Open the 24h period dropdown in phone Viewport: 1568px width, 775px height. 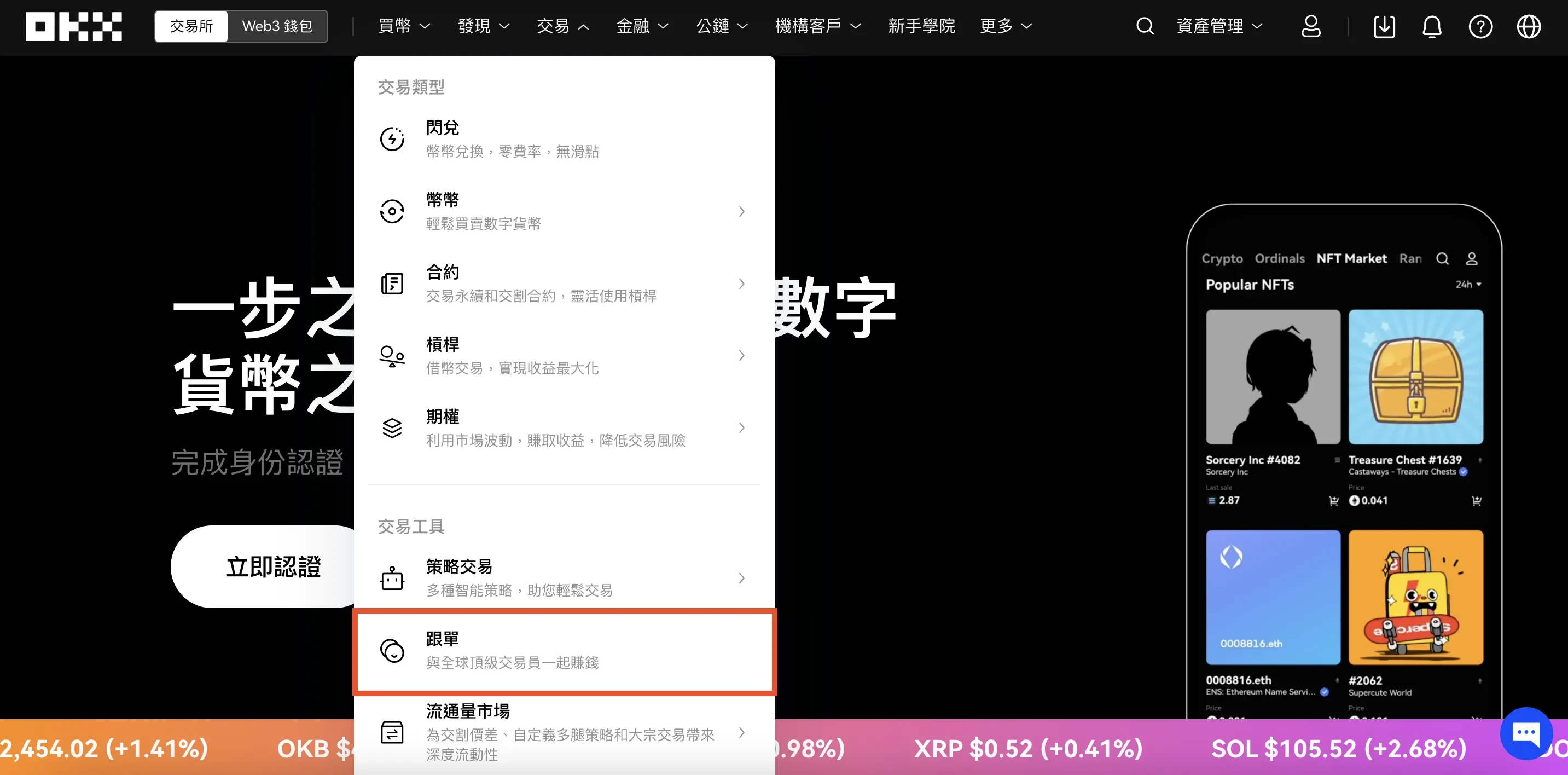point(1468,284)
